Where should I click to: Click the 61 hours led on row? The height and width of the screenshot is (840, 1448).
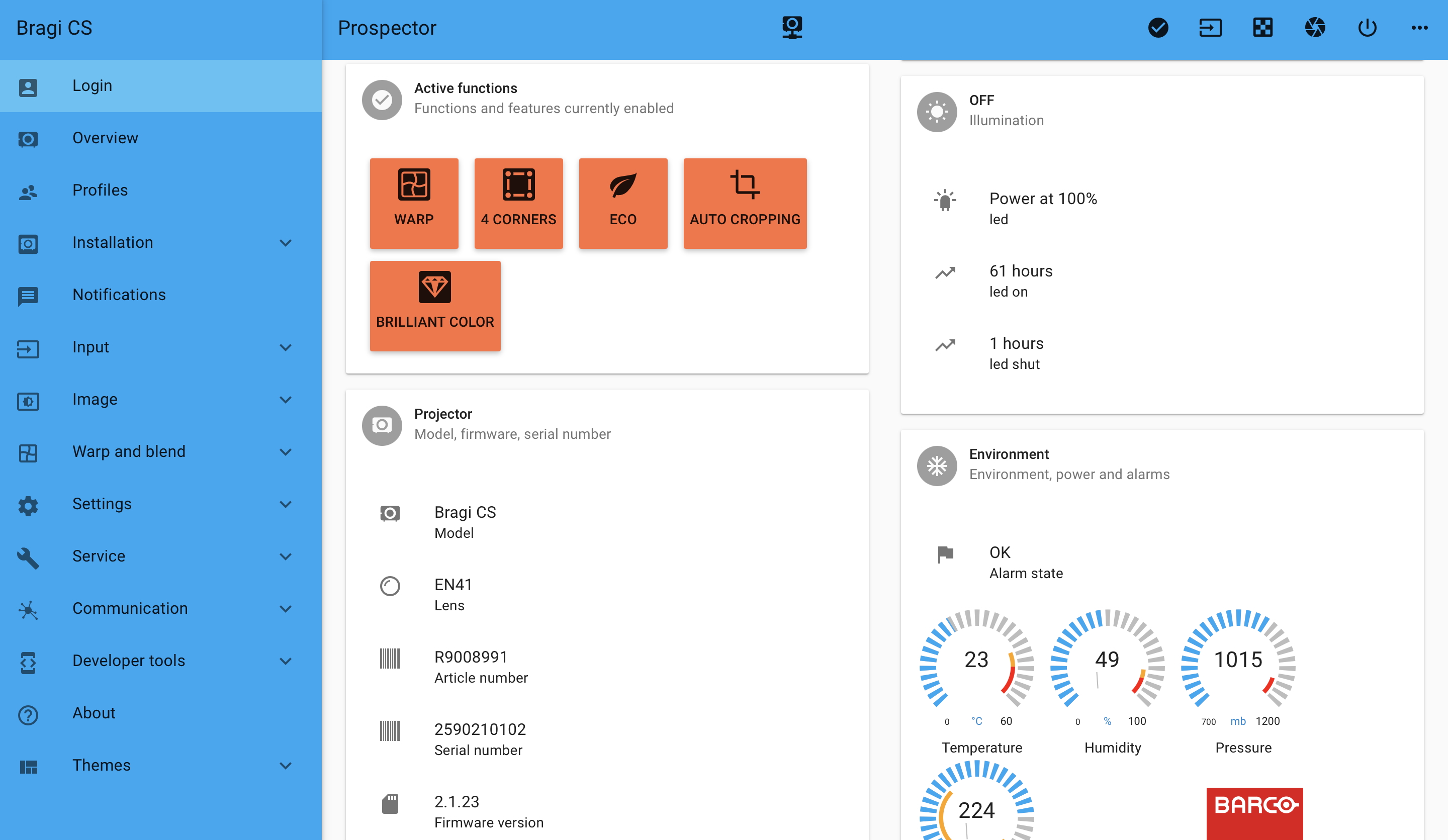coord(1162,281)
